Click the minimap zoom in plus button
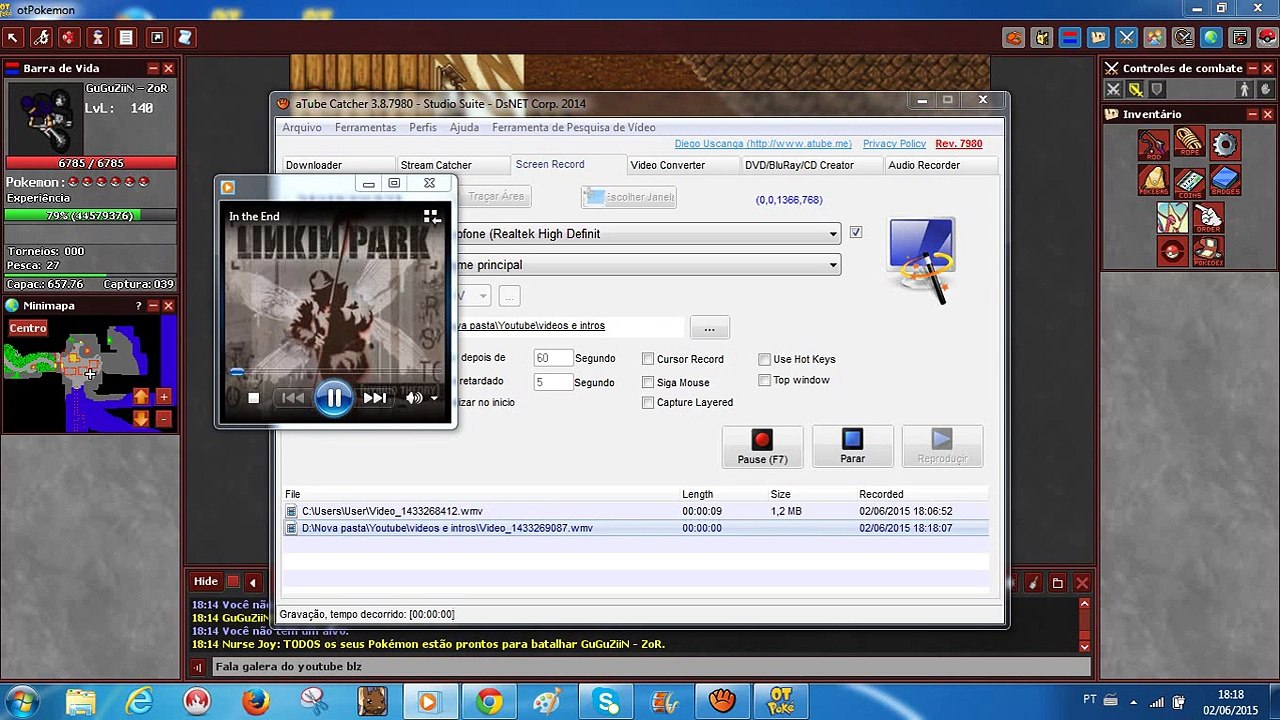 [164, 396]
